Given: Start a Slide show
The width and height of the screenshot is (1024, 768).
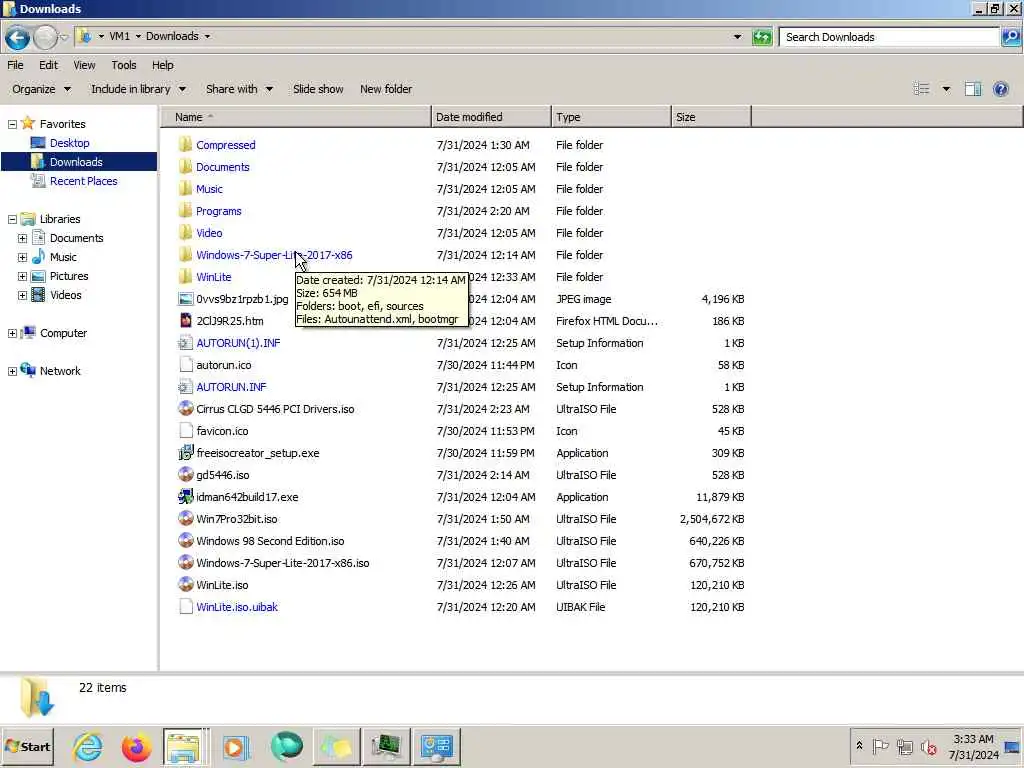Looking at the screenshot, I should tap(318, 89).
